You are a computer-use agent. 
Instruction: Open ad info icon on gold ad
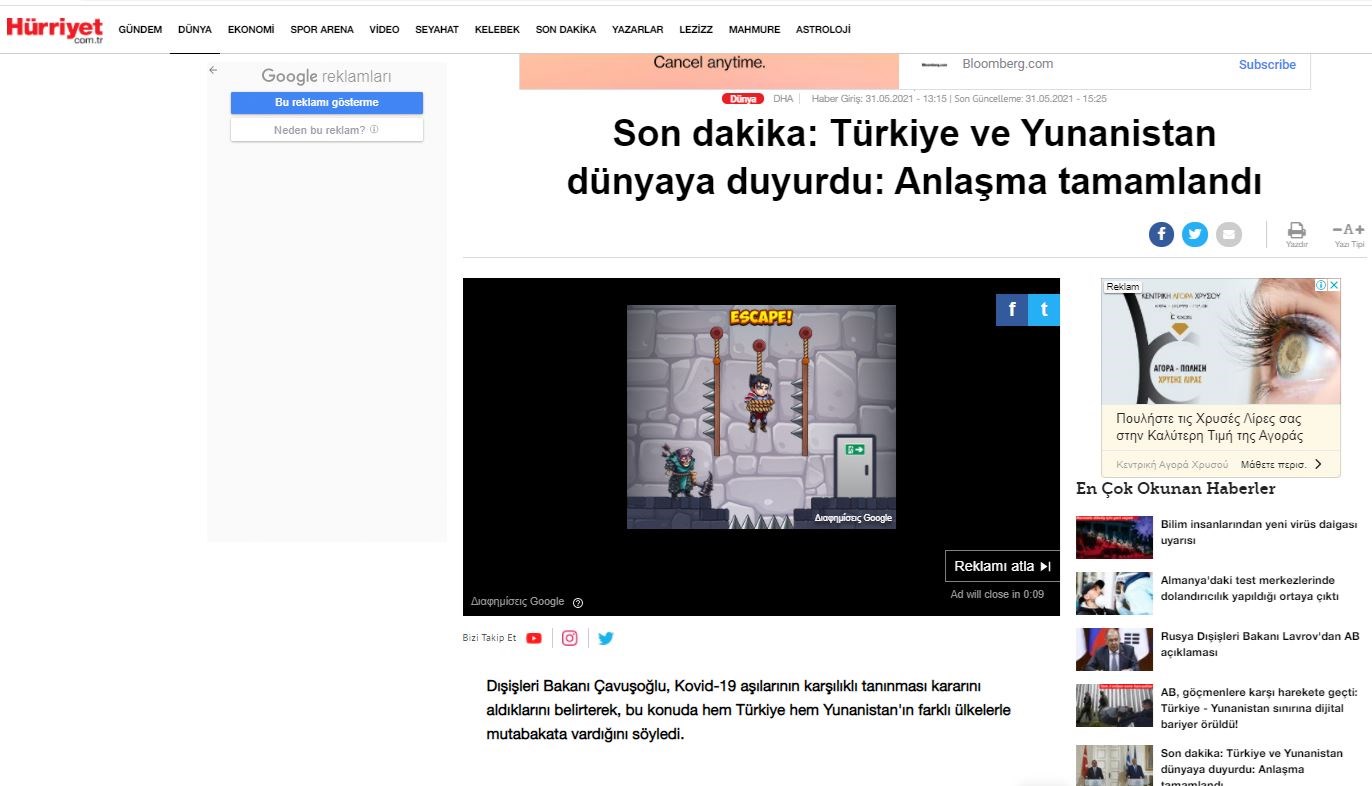click(x=1321, y=286)
